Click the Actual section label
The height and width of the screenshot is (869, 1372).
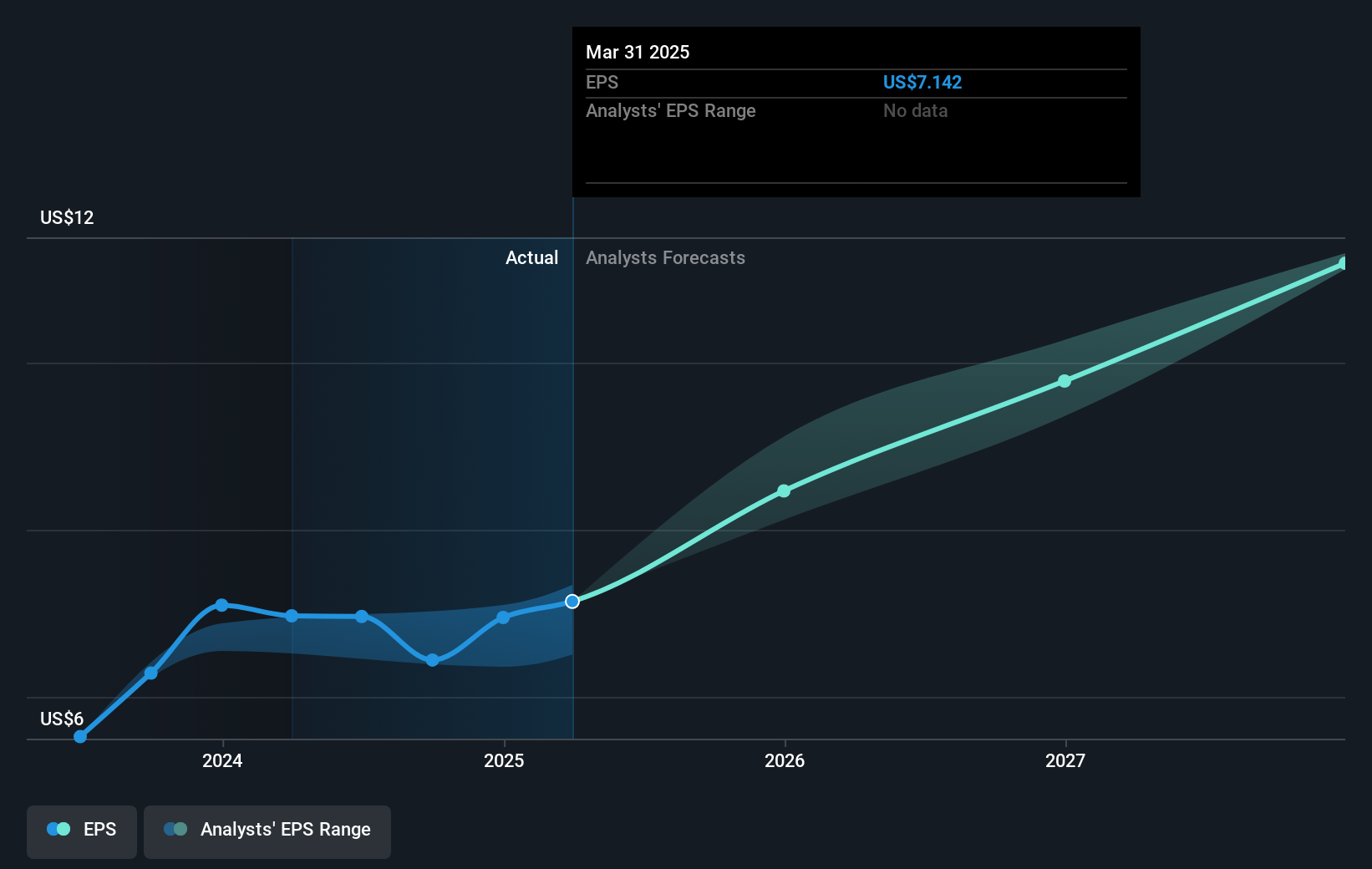point(531,257)
